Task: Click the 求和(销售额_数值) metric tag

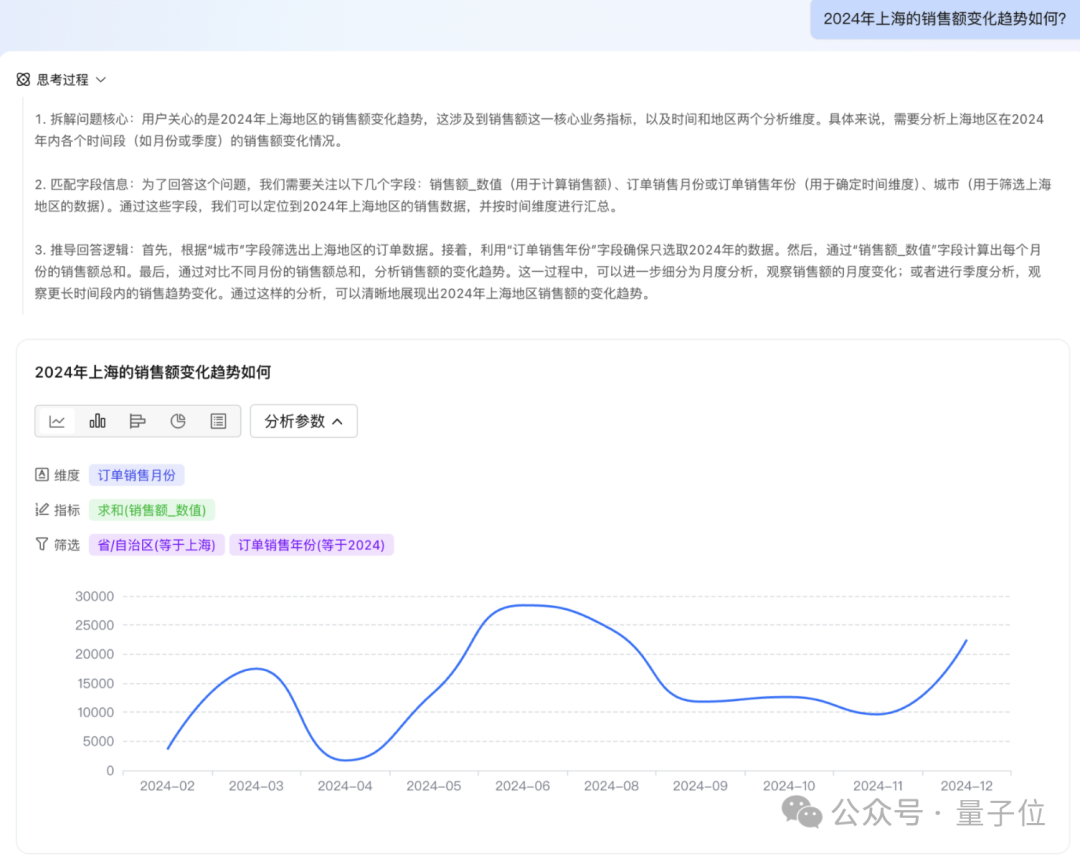Action: [x=152, y=509]
